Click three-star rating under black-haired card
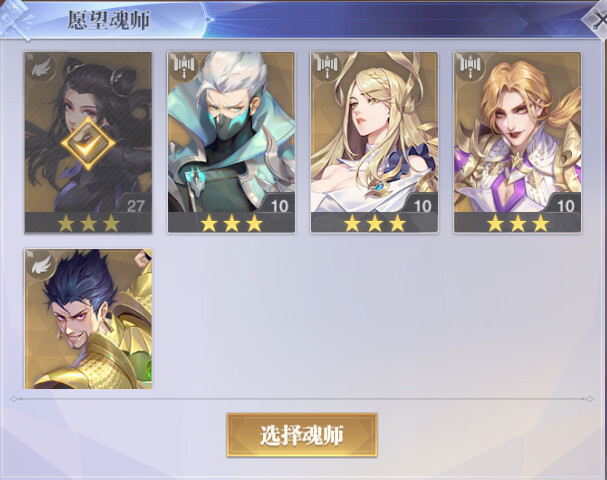 coord(88,223)
